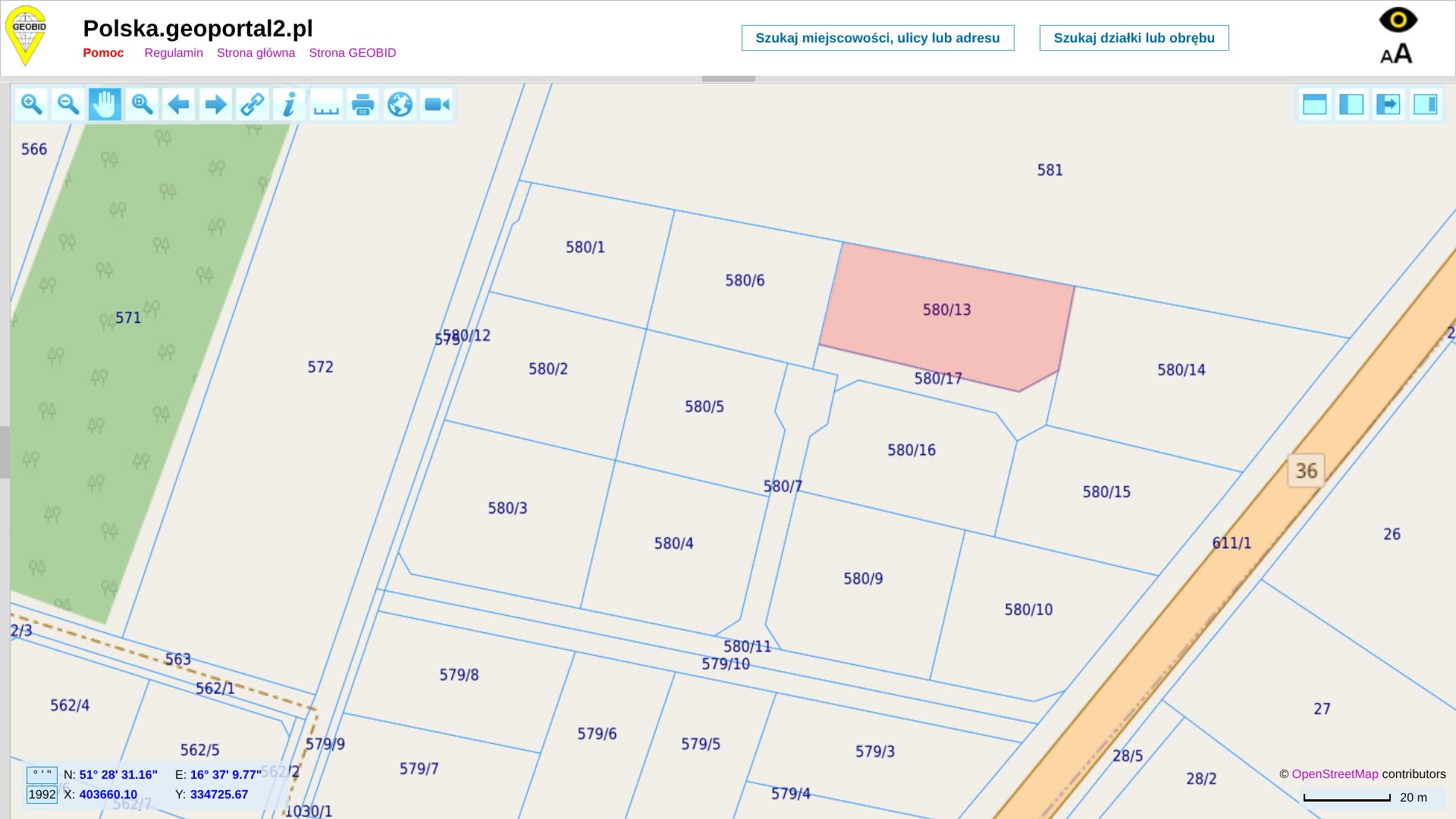The height and width of the screenshot is (819, 1456).
Task: Click the header collapse handle bar
Action: [728, 79]
